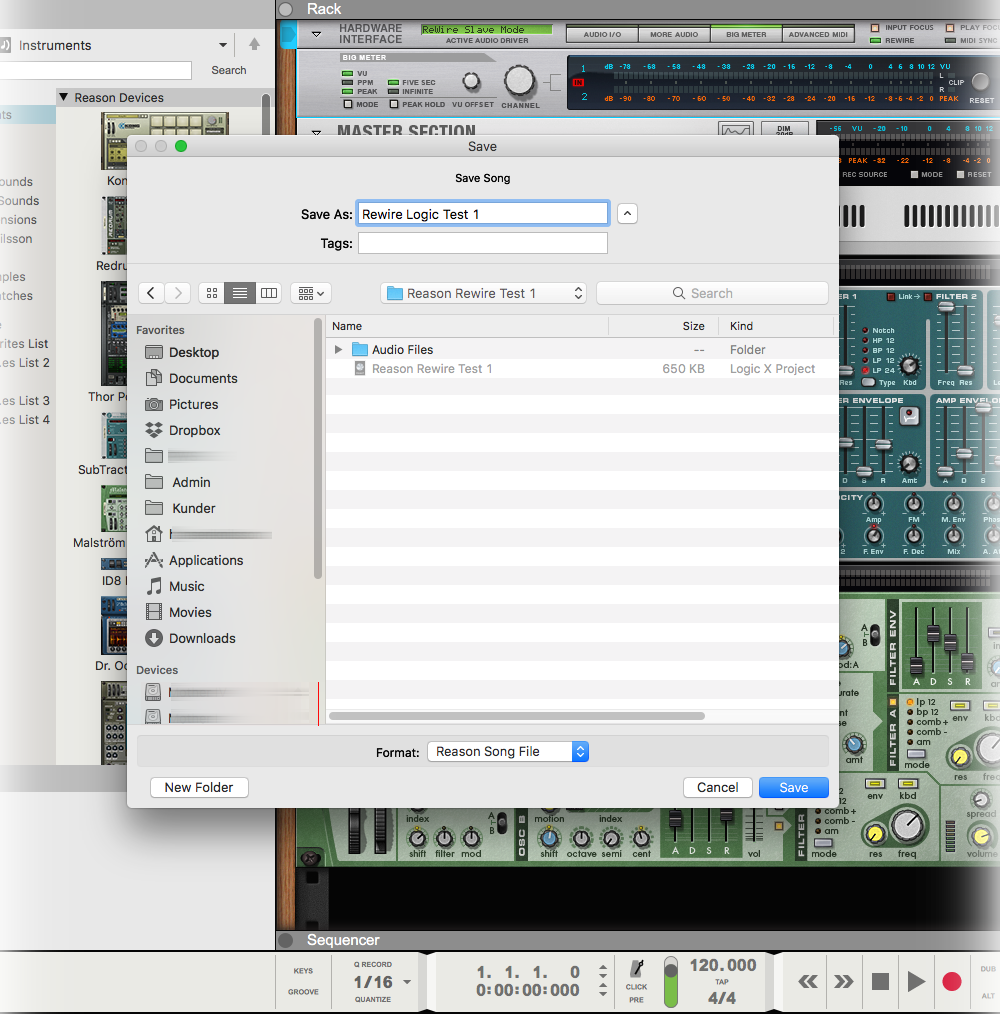
Task: Click the Rewind transport icon
Action: pos(808,982)
